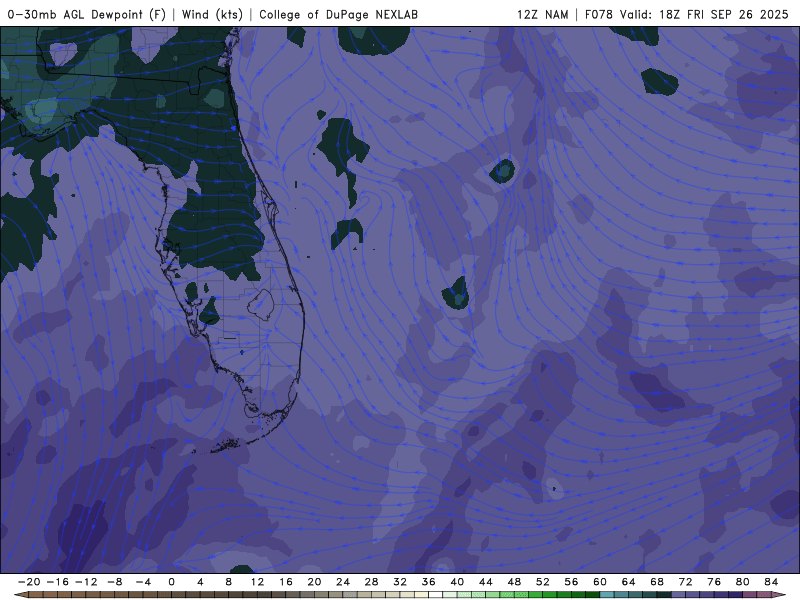This screenshot has height=600, width=800.
Task: Select the '28' color scale label
Action: (x=371, y=582)
